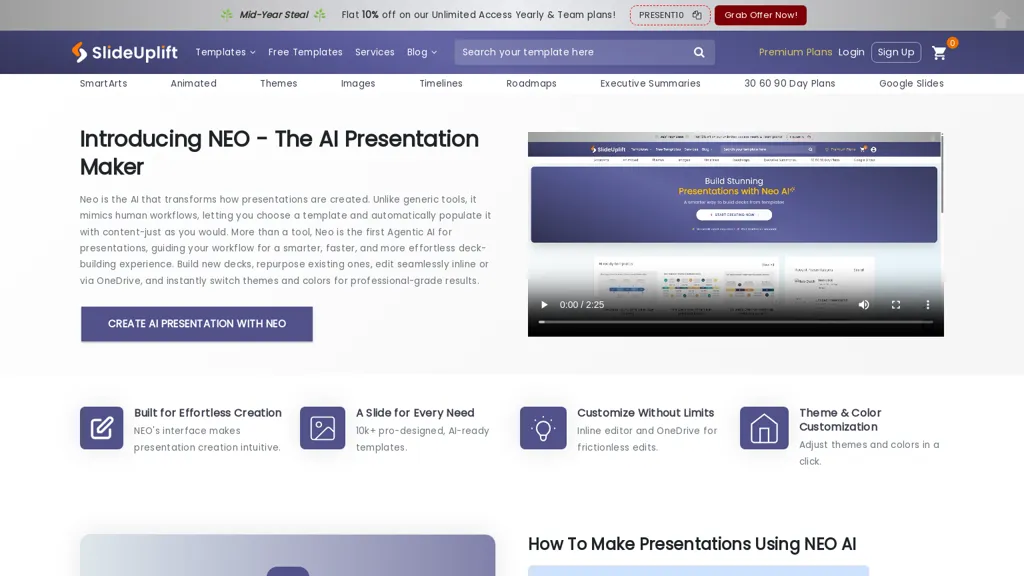
Task: Seek using the video progress bar
Action: tap(735, 320)
